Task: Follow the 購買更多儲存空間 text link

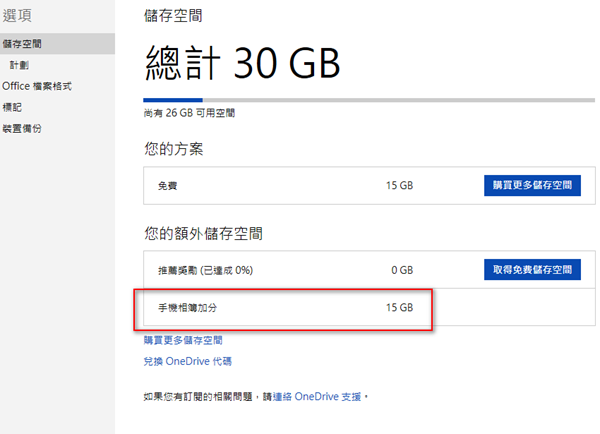Action: [x=183, y=341]
